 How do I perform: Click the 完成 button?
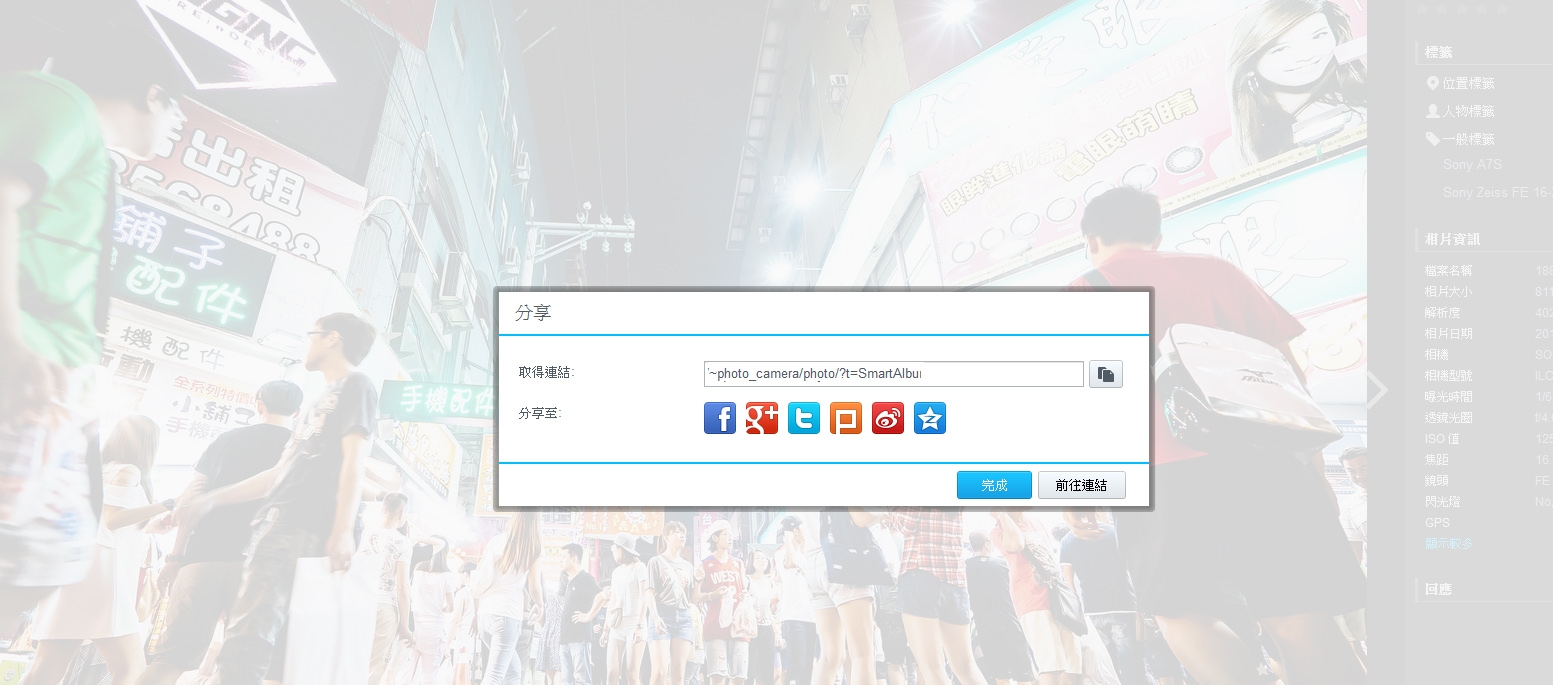(x=994, y=485)
